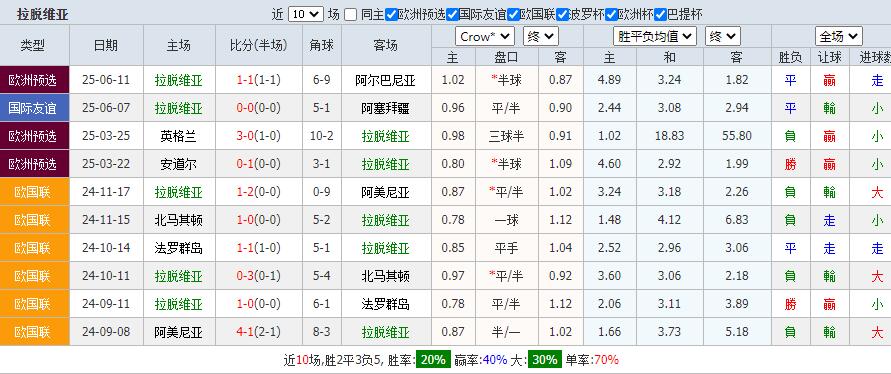891x374 pixels.
Task: Click date 25-03-25 cell
Action: [106, 136]
